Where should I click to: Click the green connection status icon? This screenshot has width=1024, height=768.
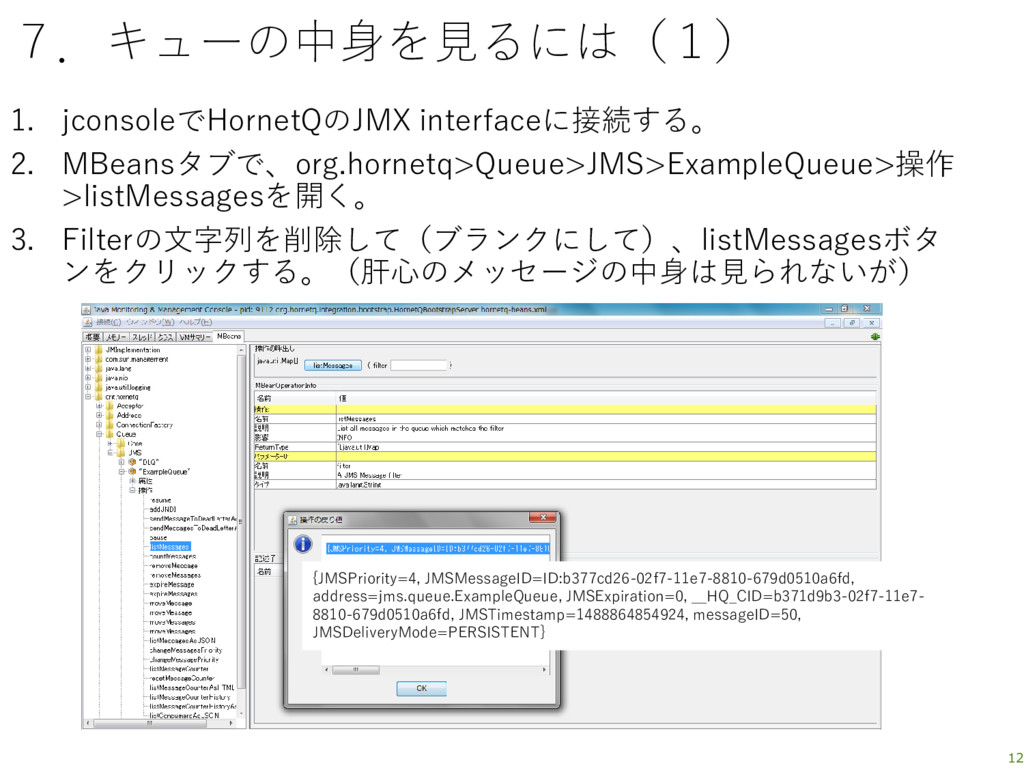point(874,336)
